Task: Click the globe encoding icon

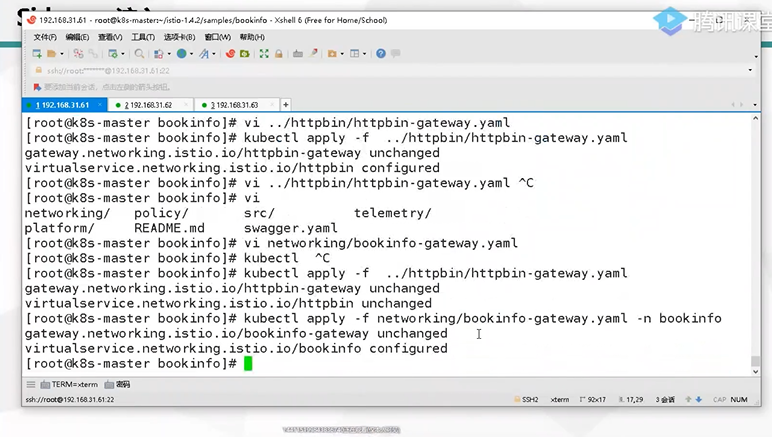Action: tap(182, 54)
